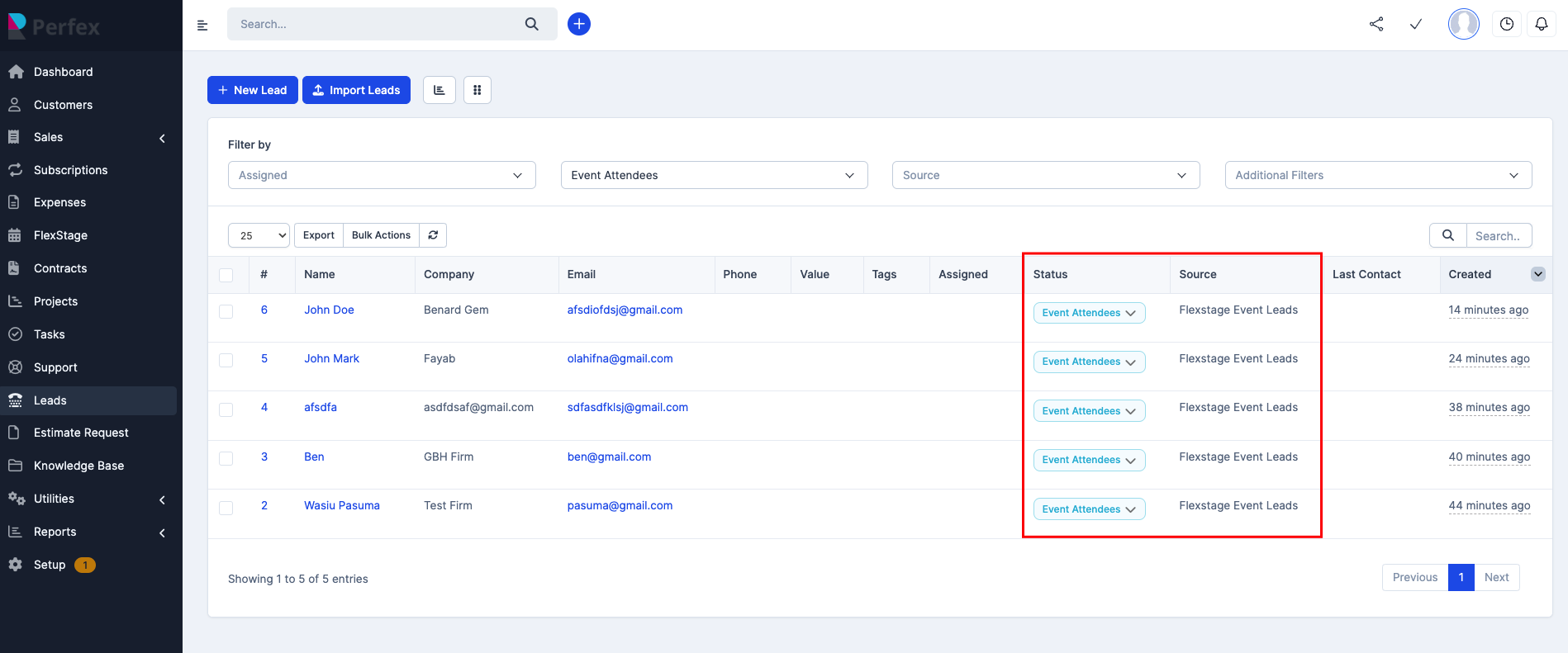
Task: Click the Import Leads button
Action: [356, 90]
